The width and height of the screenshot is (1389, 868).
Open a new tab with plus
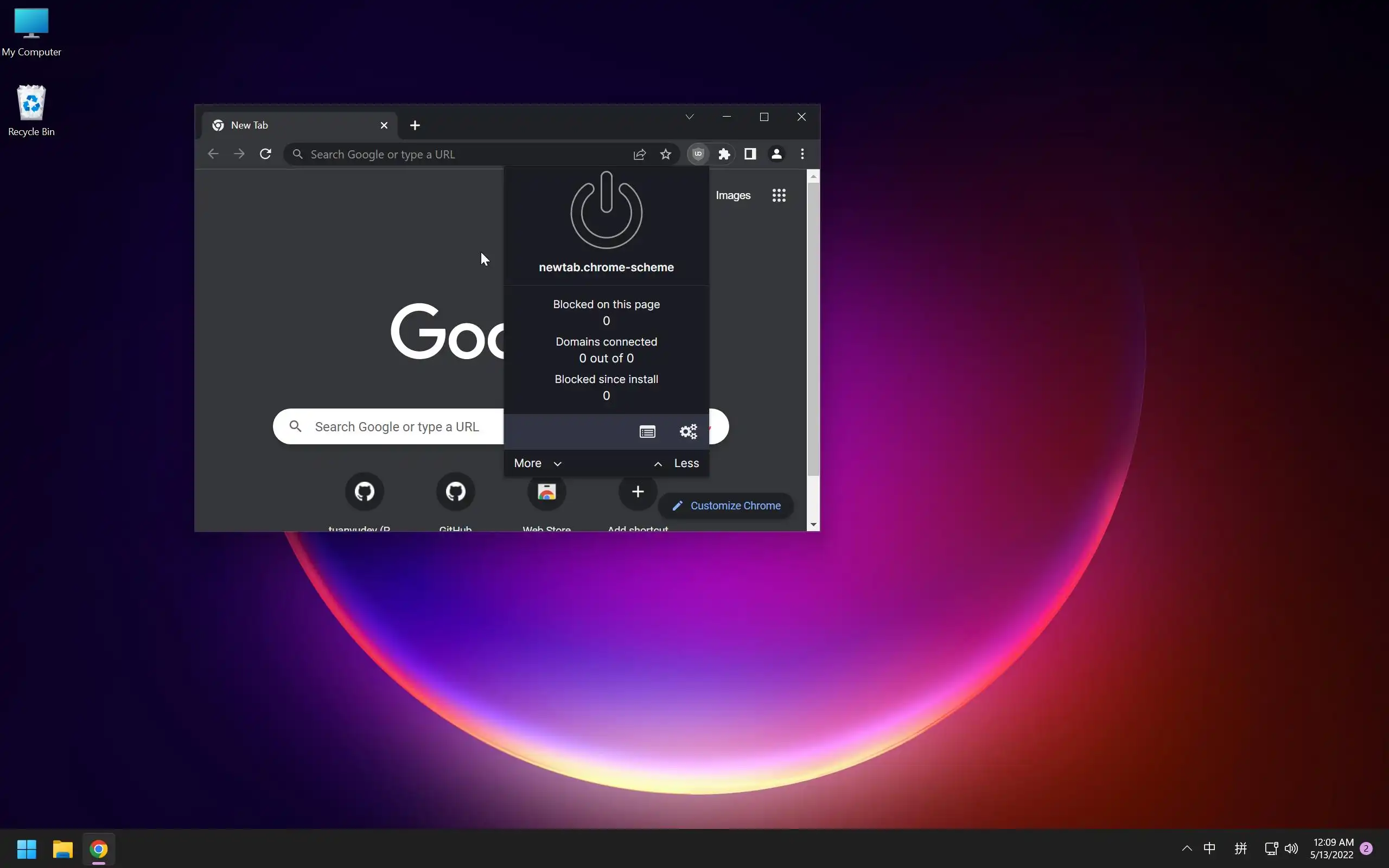point(415,125)
